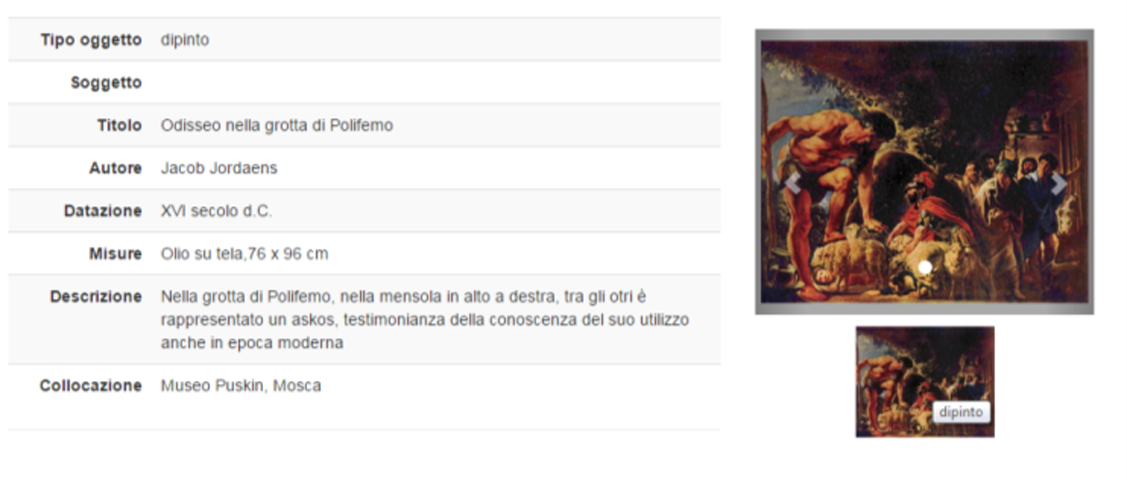Viewport: 1127px width, 480px height.
Task: Click the large Polifemo painting image
Action: pos(924,172)
